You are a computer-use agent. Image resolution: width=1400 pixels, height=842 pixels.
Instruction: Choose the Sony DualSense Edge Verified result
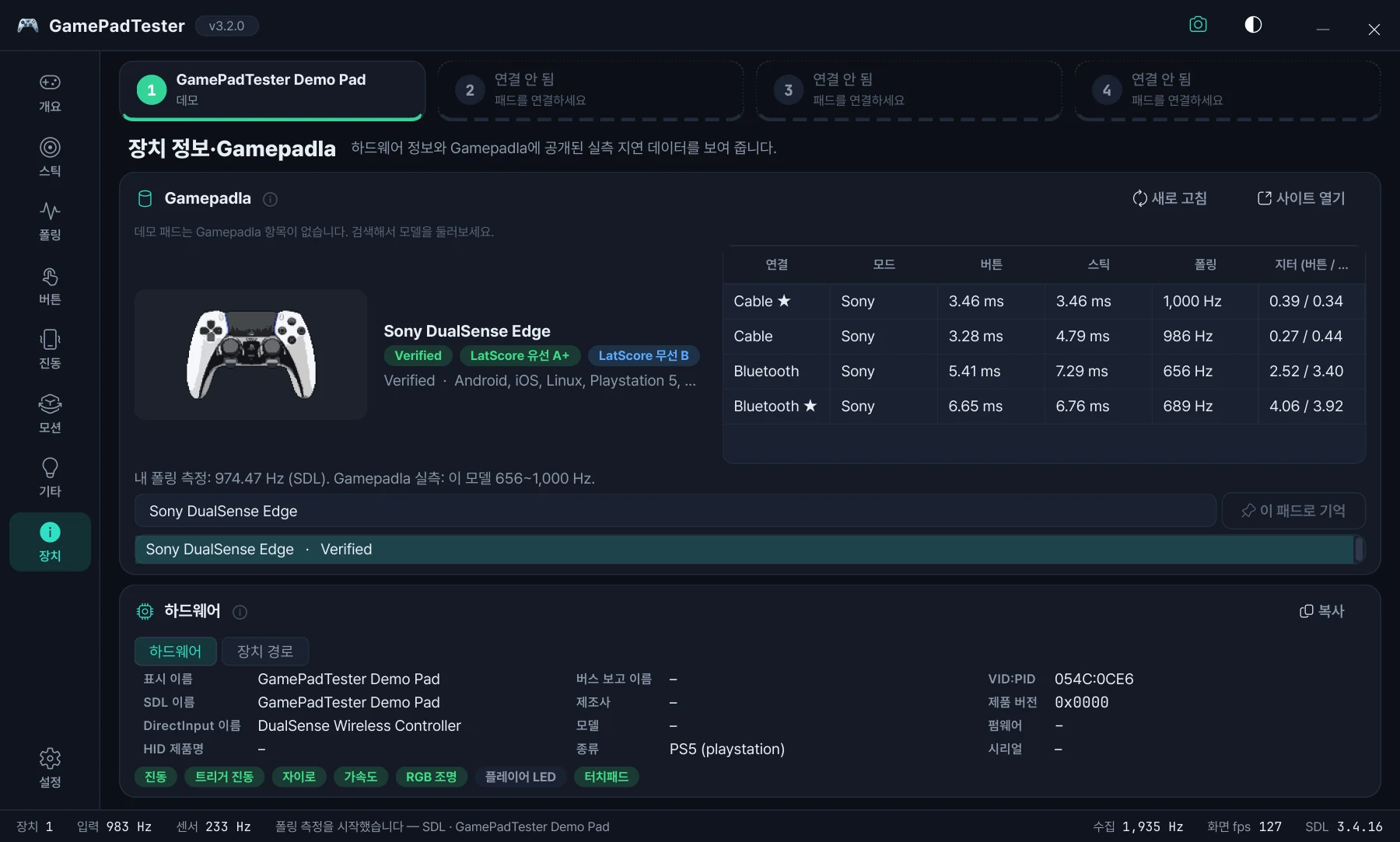pyautogui.click(x=744, y=549)
